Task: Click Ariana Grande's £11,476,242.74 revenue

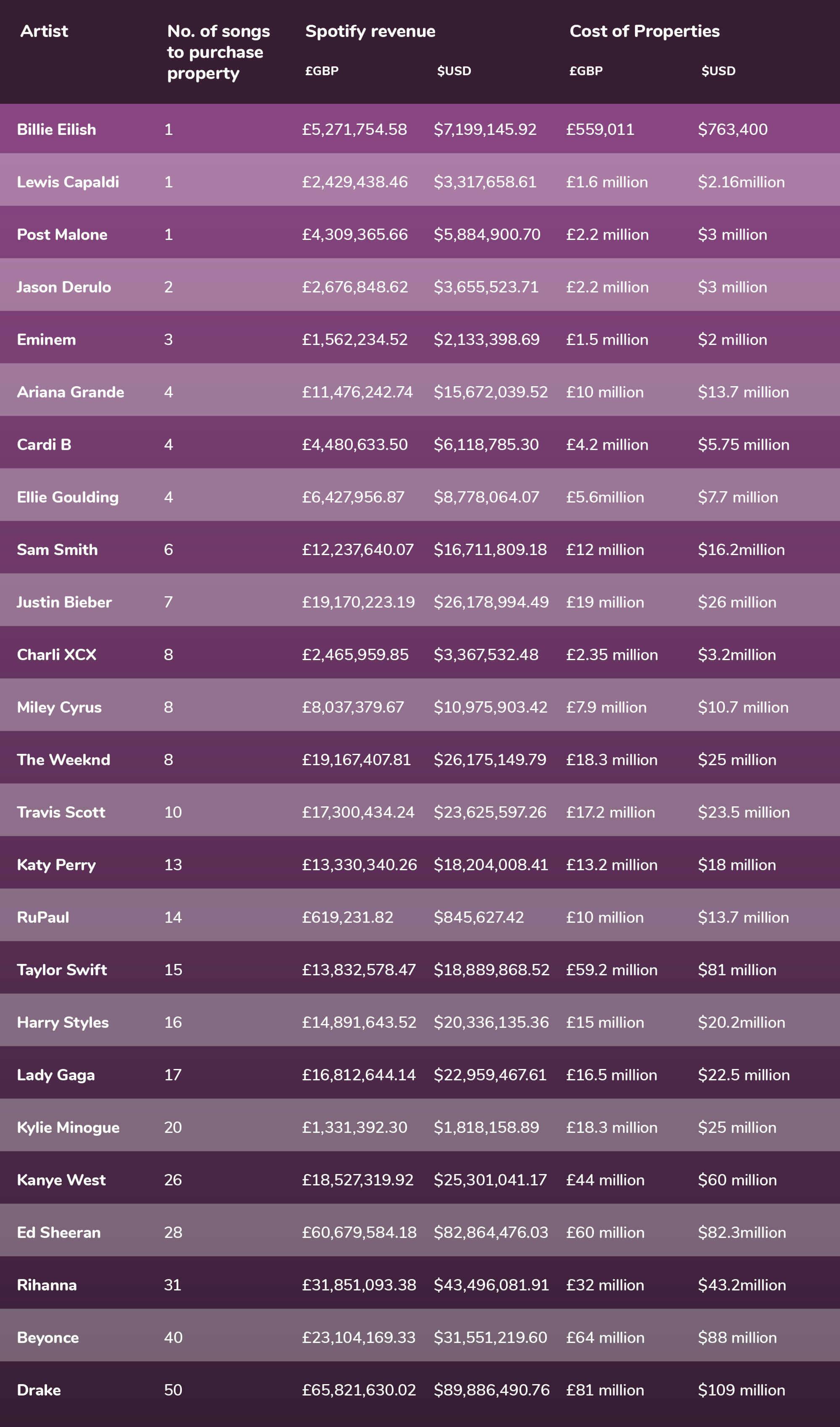Action: pos(357,392)
